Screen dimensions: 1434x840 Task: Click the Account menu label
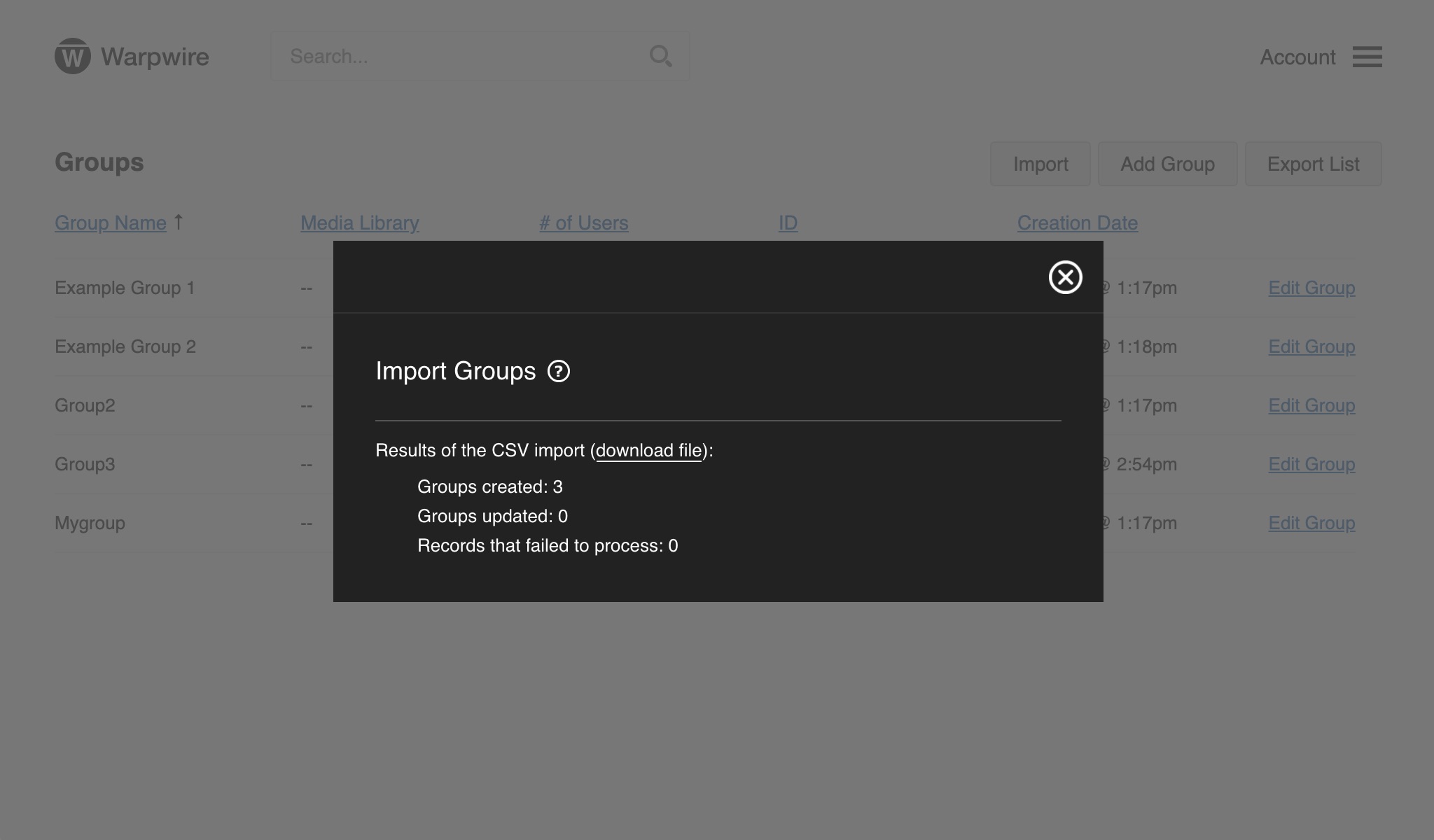click(x=1297, y=57)
